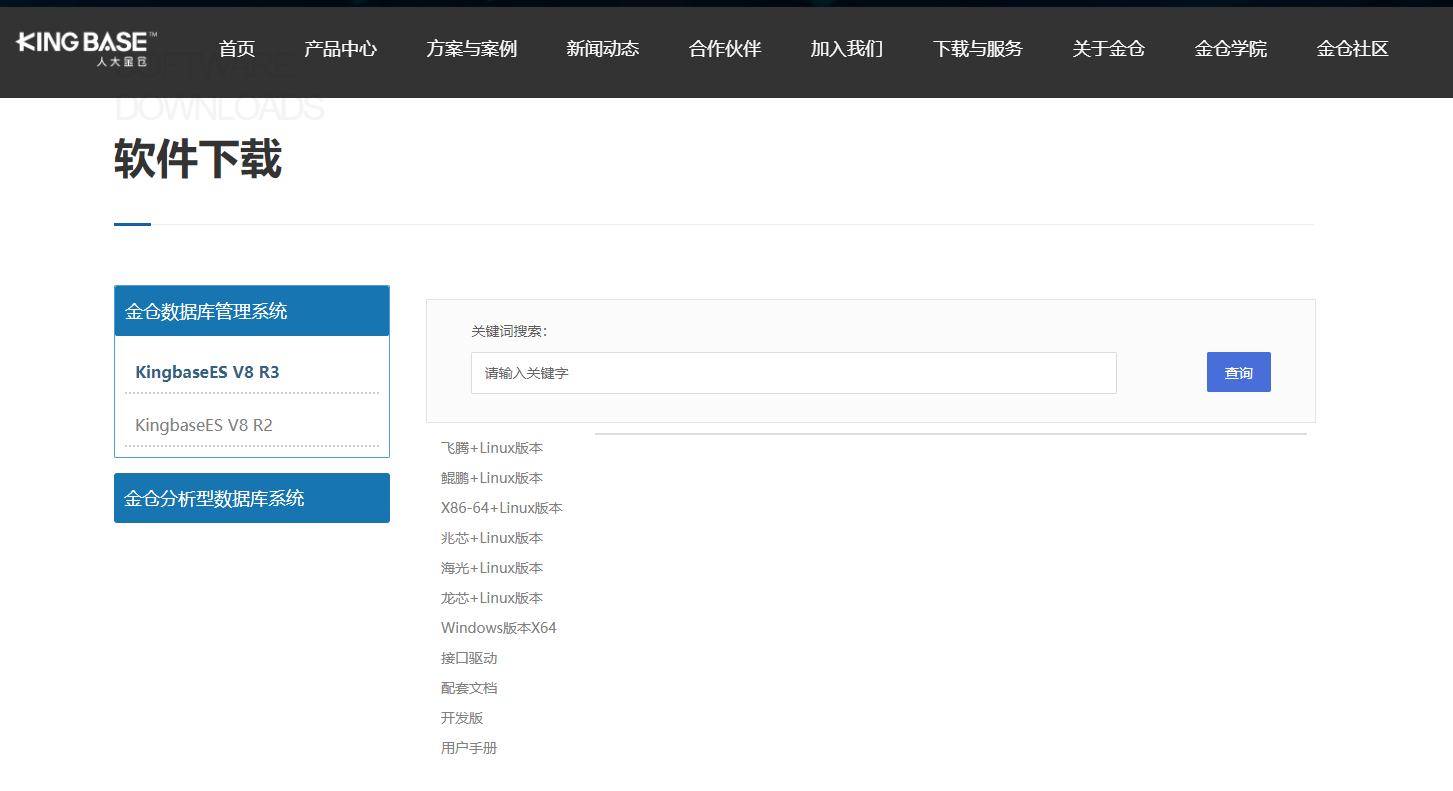Open the 飞腾+Linux版本 category
The image size is (1453, 791).
click(x=492, y=448)
